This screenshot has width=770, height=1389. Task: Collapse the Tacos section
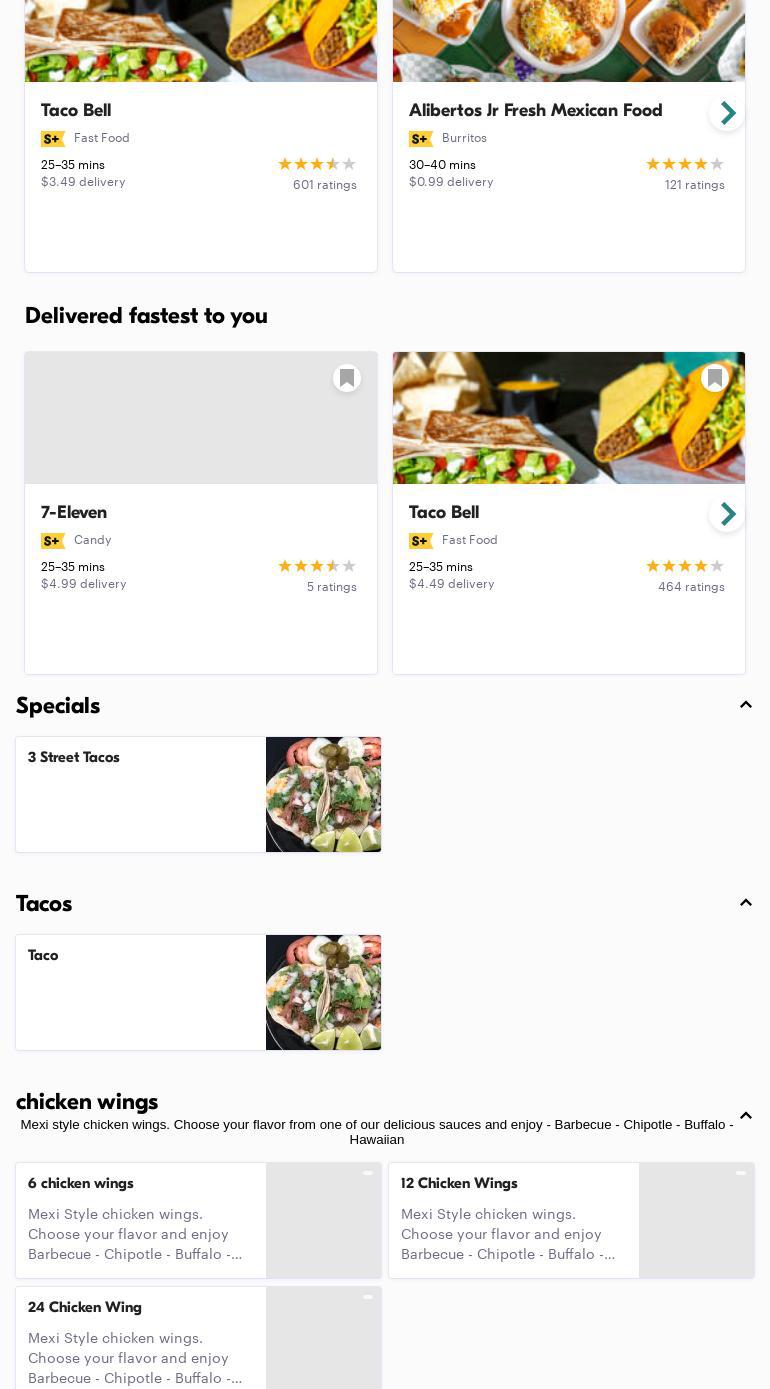point(746,903)
